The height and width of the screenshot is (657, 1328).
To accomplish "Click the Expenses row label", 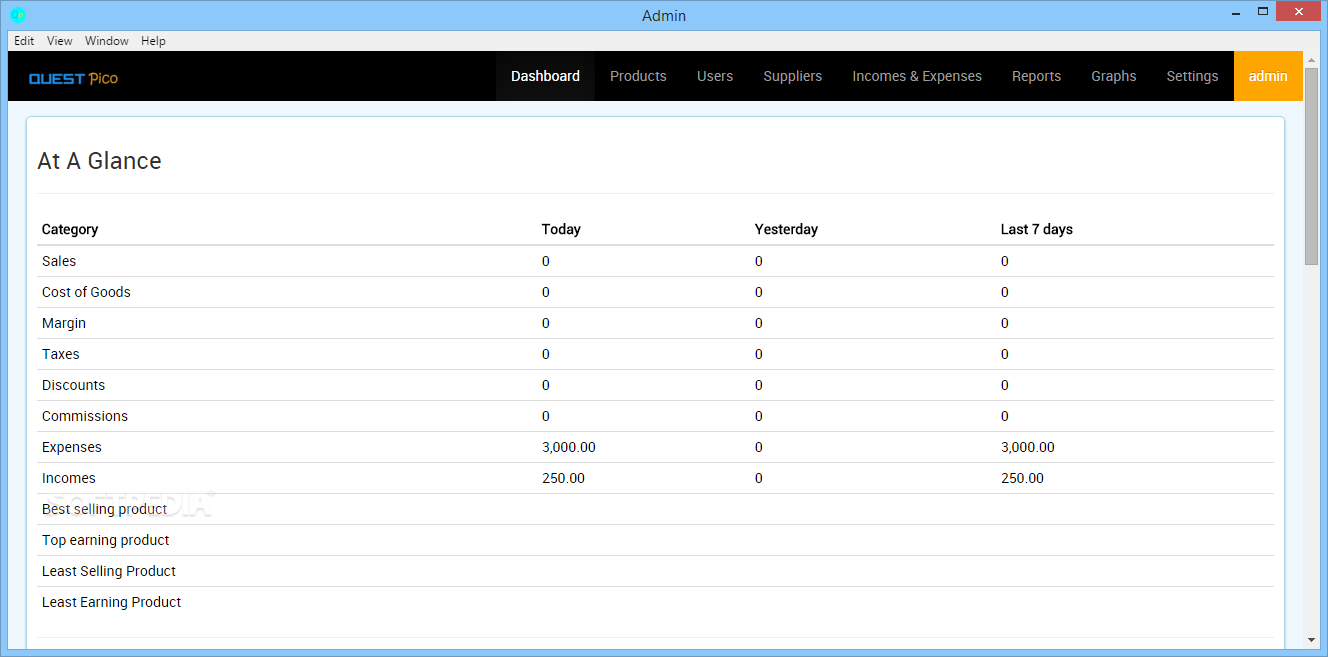I will pyautogui.click(x=72, y=447).
